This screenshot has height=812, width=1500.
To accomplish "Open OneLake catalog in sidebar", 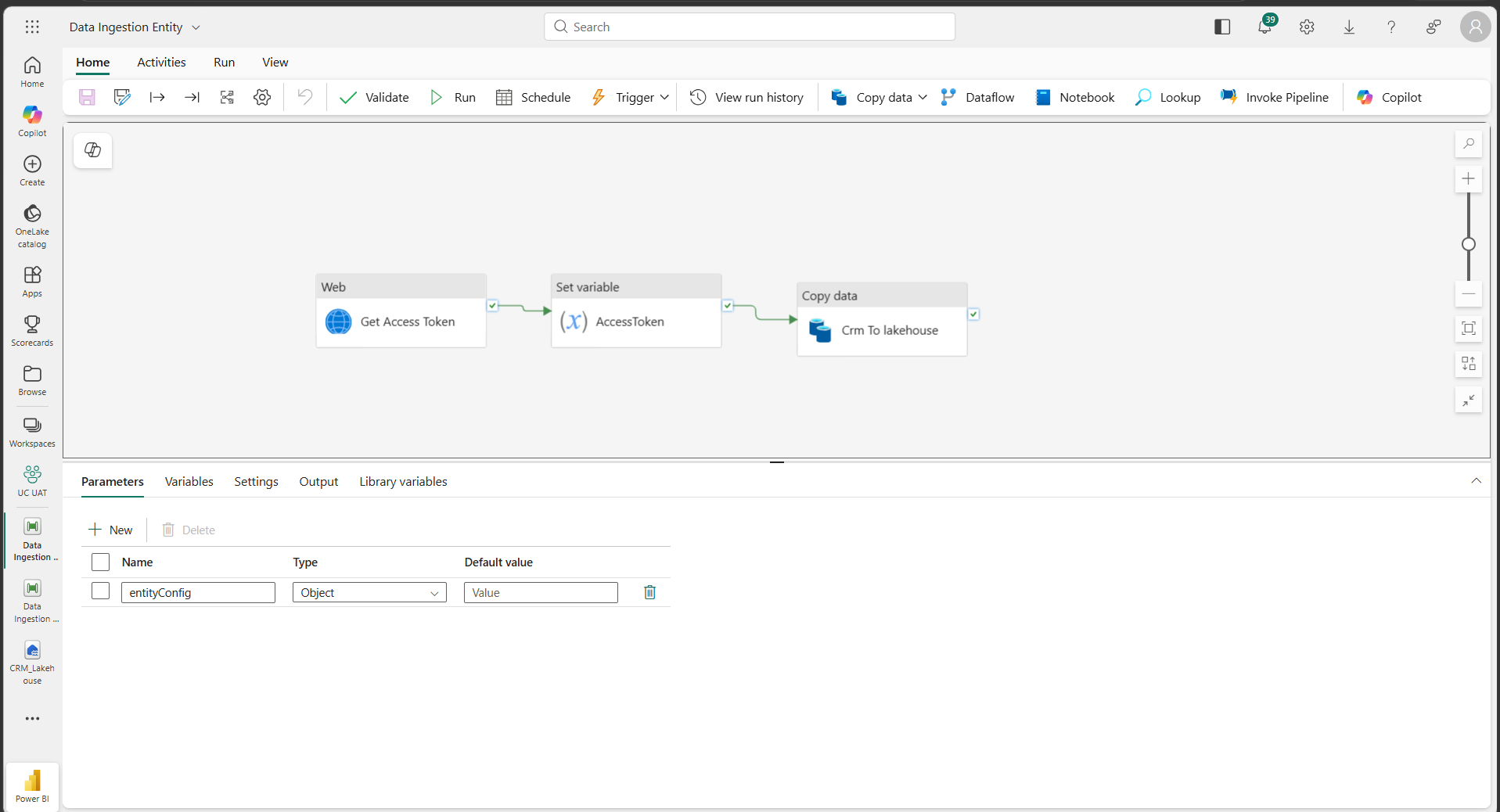I will click(x=32, y=226).
